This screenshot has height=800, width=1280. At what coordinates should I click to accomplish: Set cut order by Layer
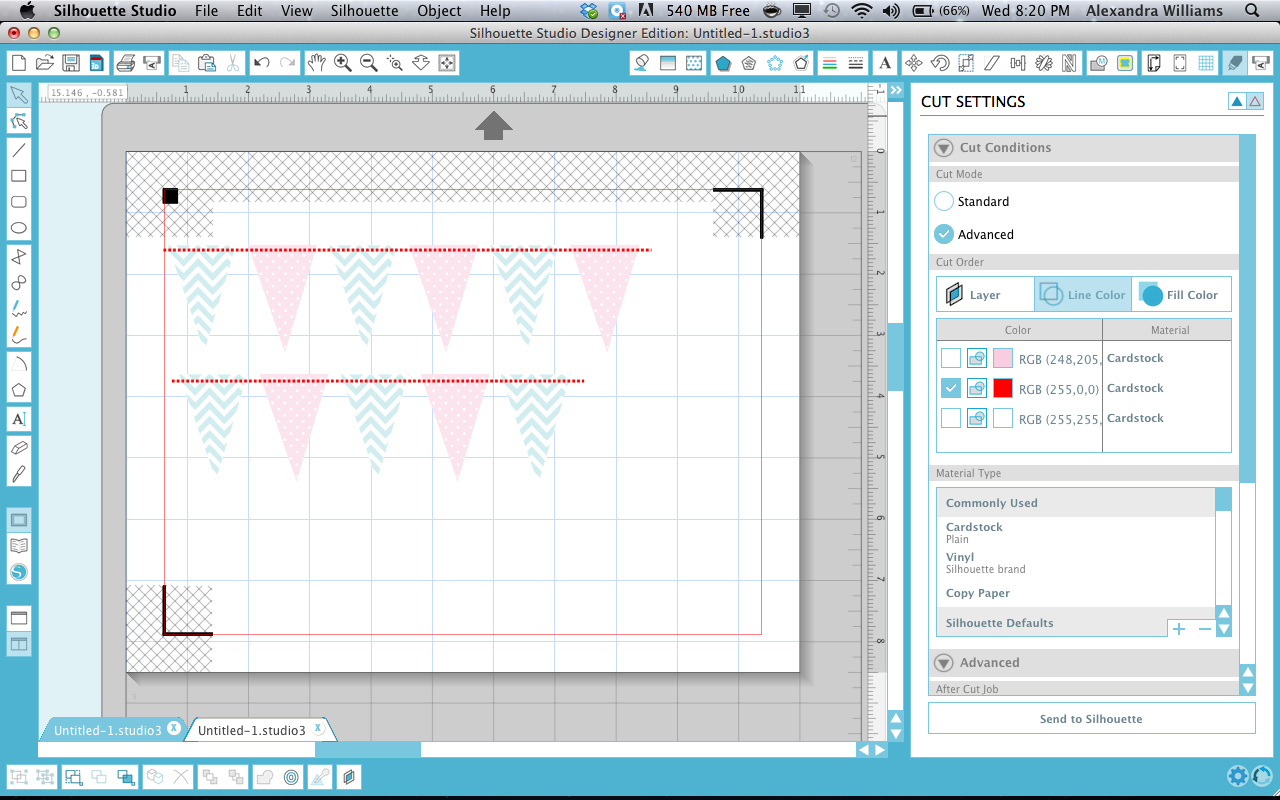(x=985, y=295)
